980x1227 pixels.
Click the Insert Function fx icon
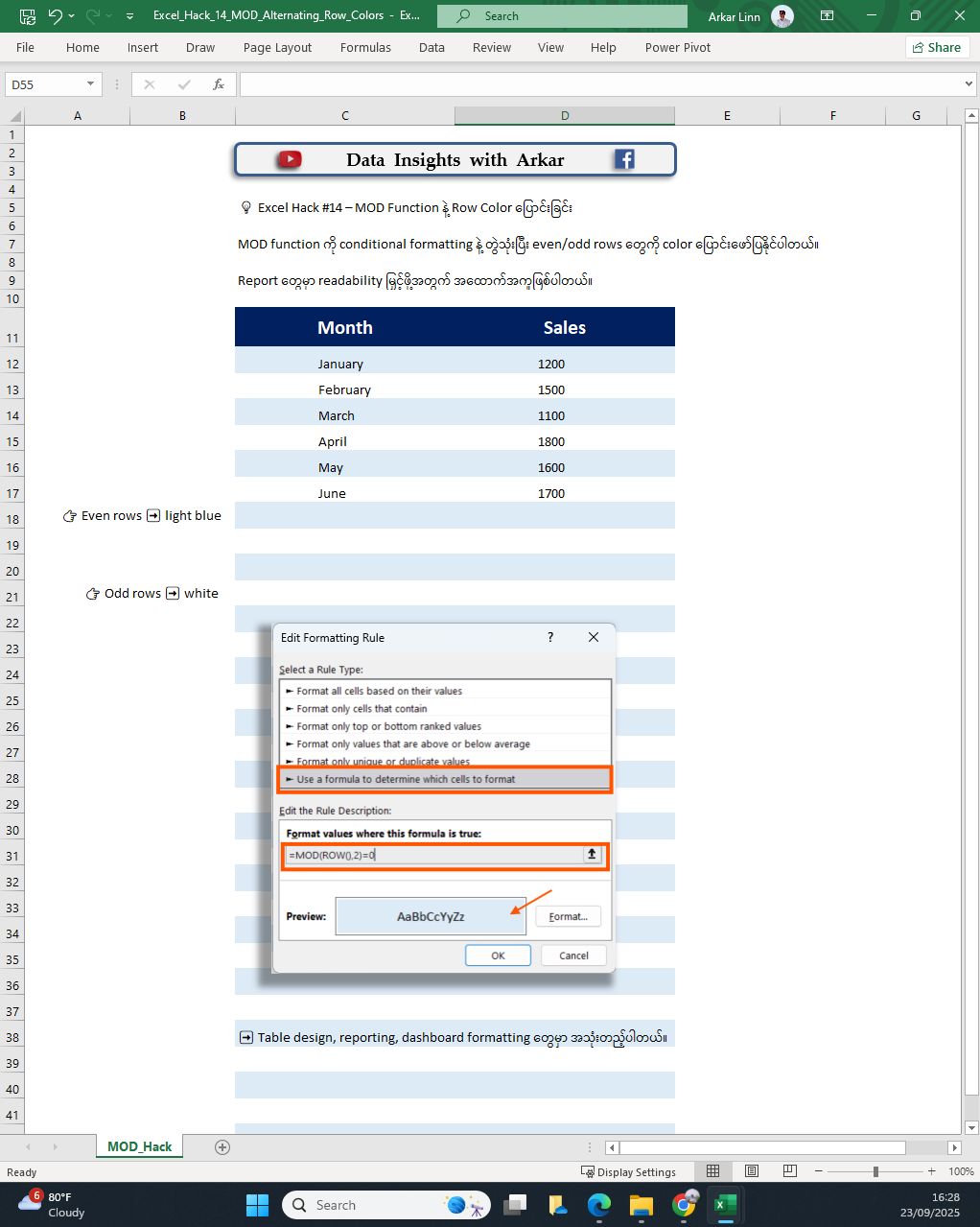pos(219,84)
